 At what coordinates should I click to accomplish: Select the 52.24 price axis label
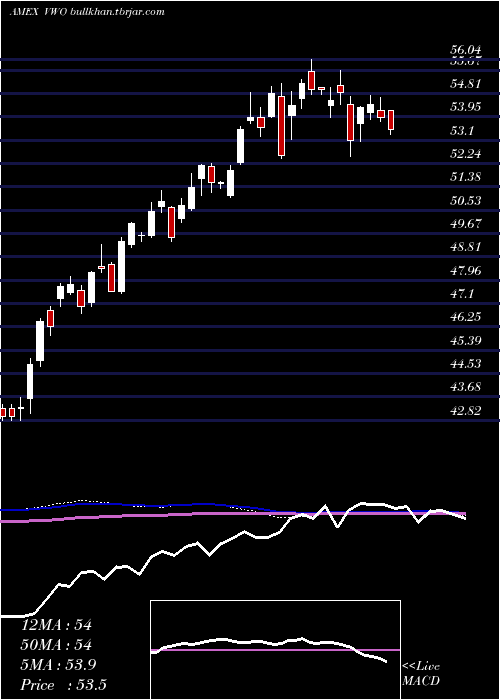[466, 154]
